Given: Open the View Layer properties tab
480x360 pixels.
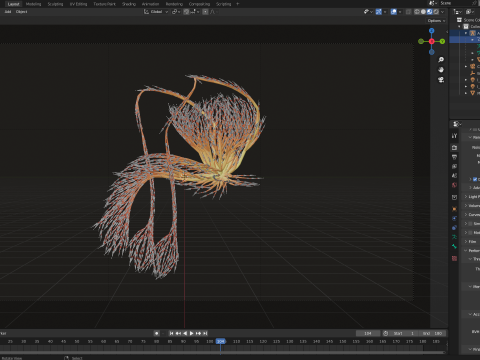Looking at the screenshot, I should pyautogui.click(x=454, y=166).
